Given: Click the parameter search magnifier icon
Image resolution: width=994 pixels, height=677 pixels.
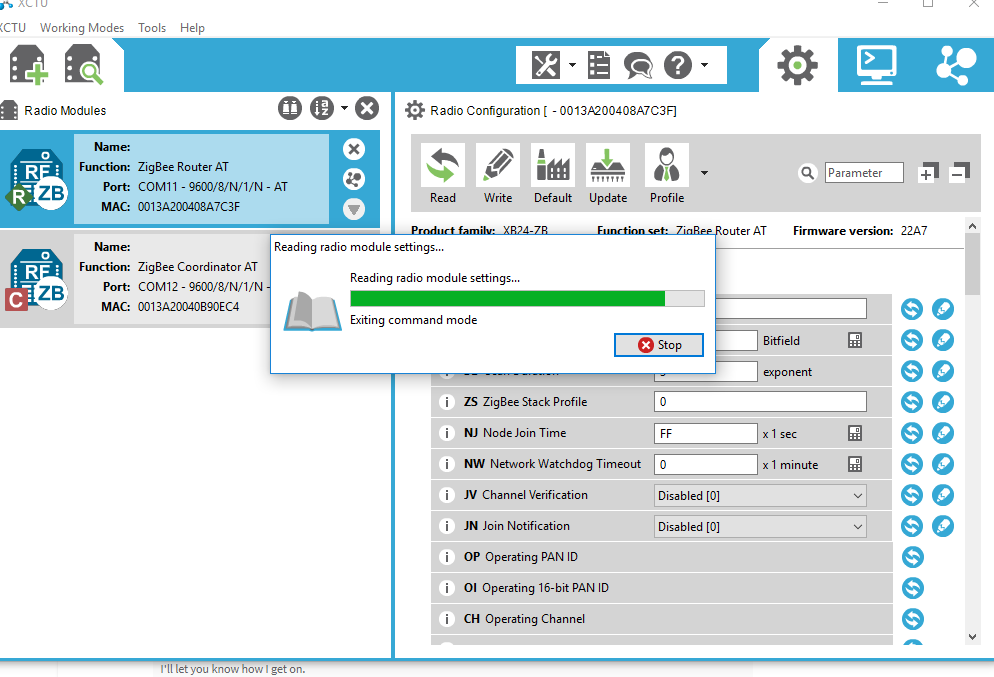Looking at the screenshot, I should coord(808,172).
